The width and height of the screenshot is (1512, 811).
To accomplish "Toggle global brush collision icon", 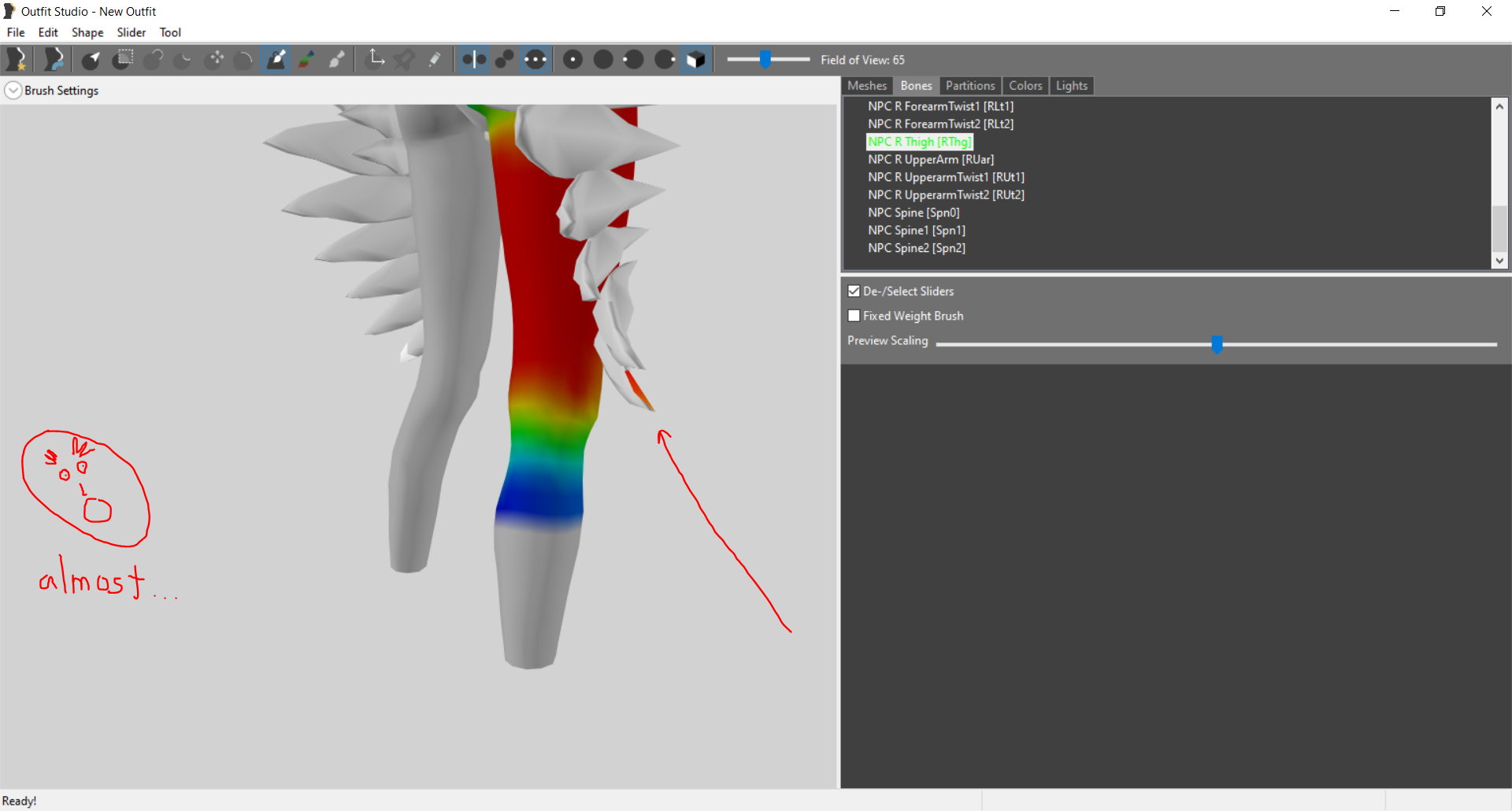I will pos(535,59).
